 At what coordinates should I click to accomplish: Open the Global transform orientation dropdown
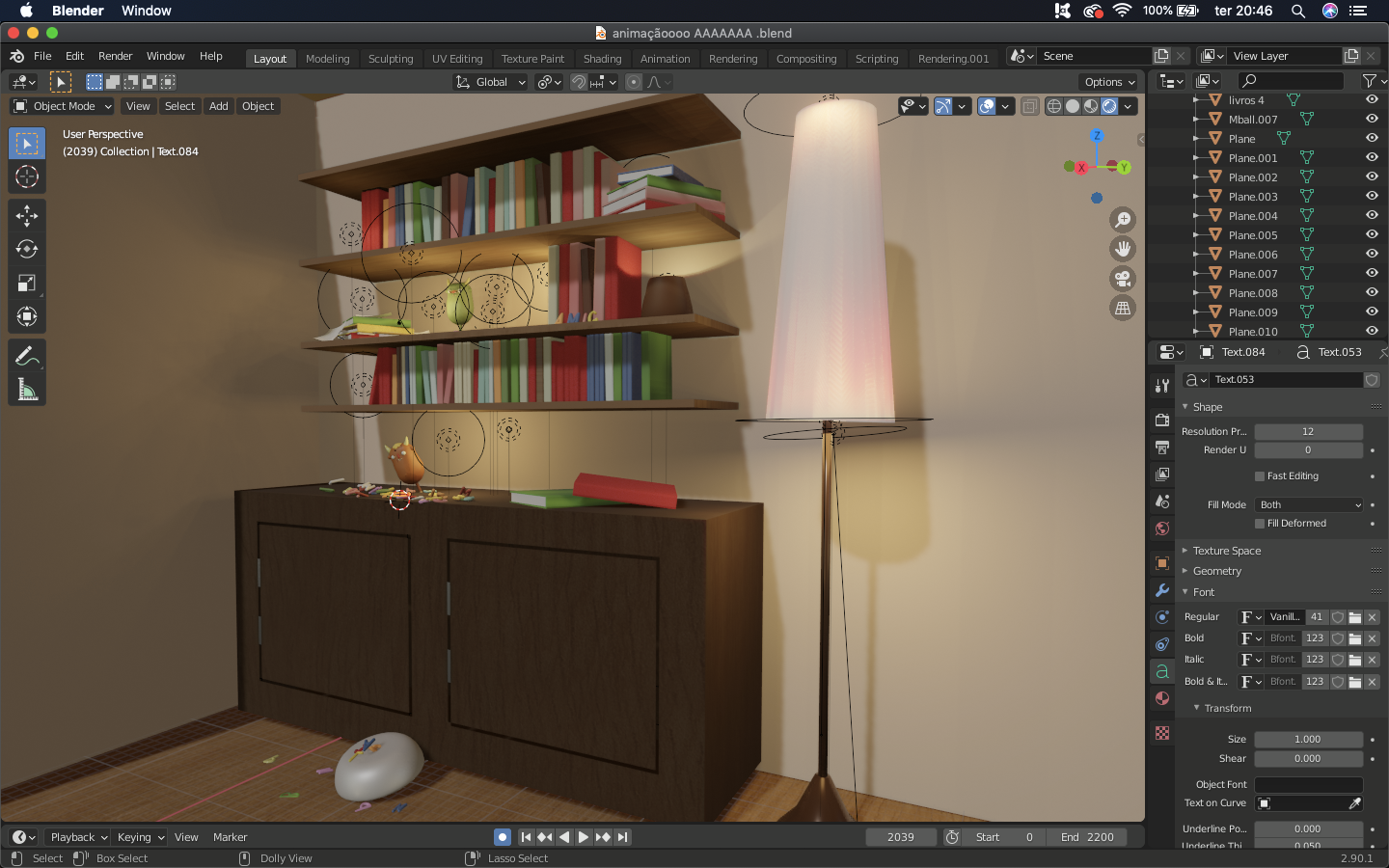click(x=491, y=82)
